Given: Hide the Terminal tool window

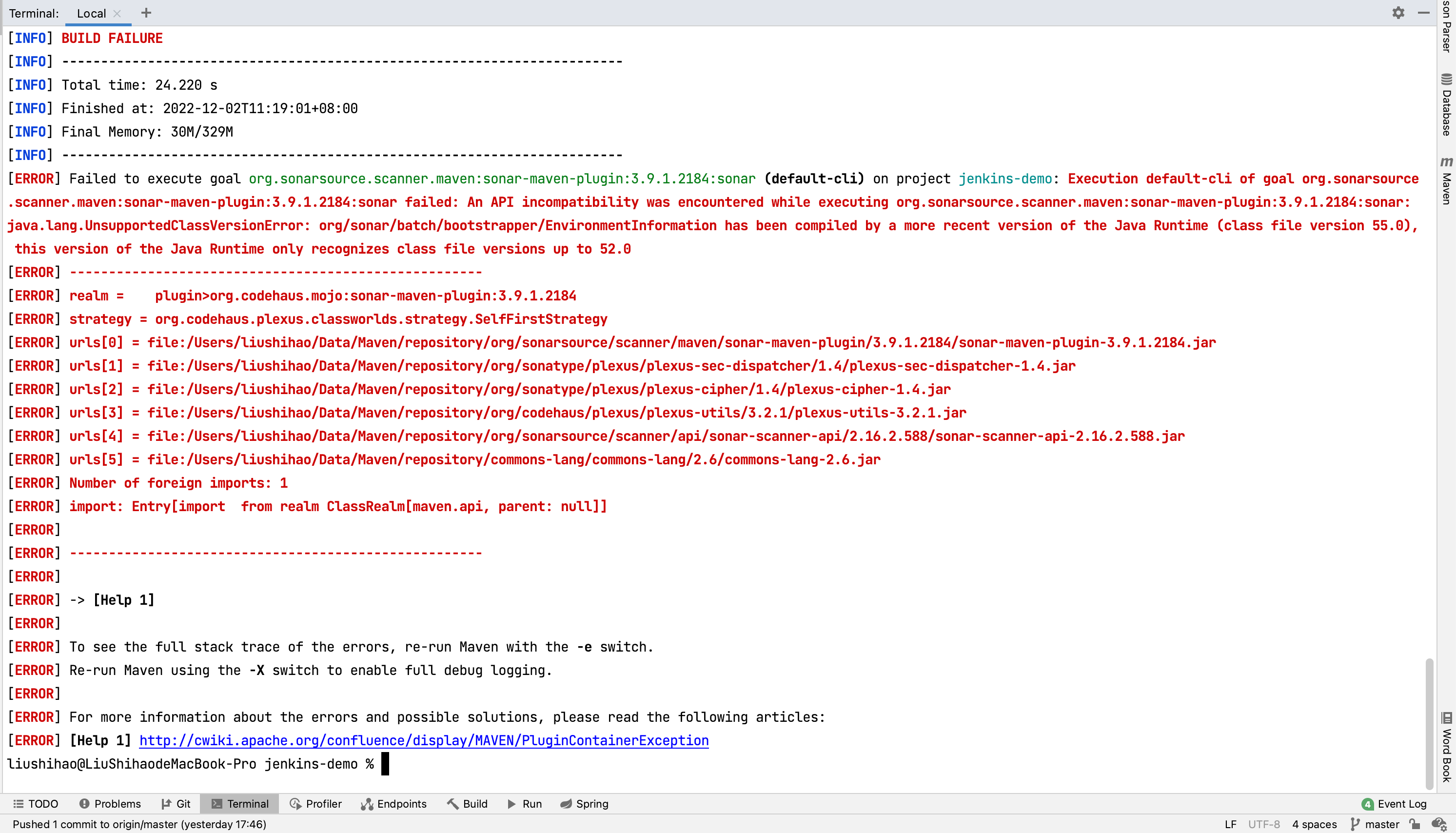Looking at the screenshot, I should point(1423,13).
